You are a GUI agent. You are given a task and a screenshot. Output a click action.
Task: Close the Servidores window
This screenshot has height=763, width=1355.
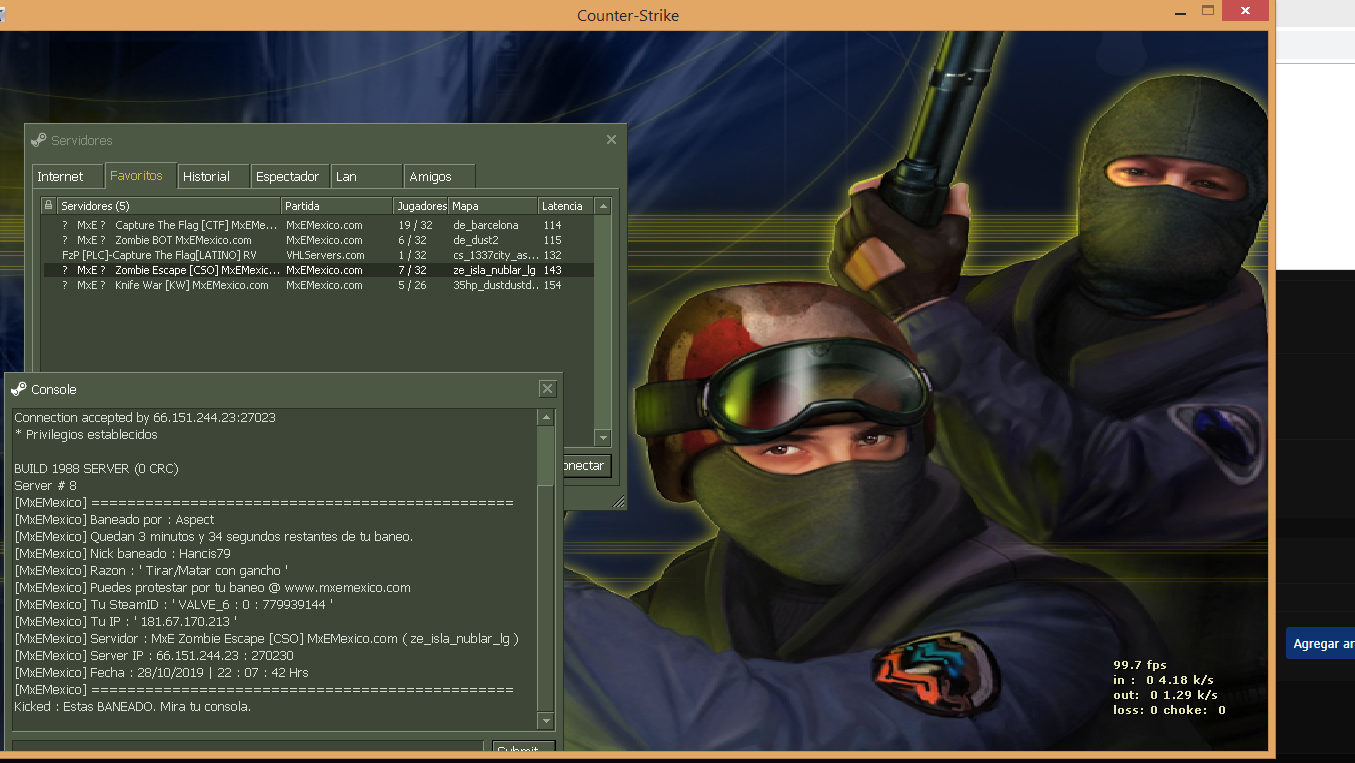click(611, 140)
